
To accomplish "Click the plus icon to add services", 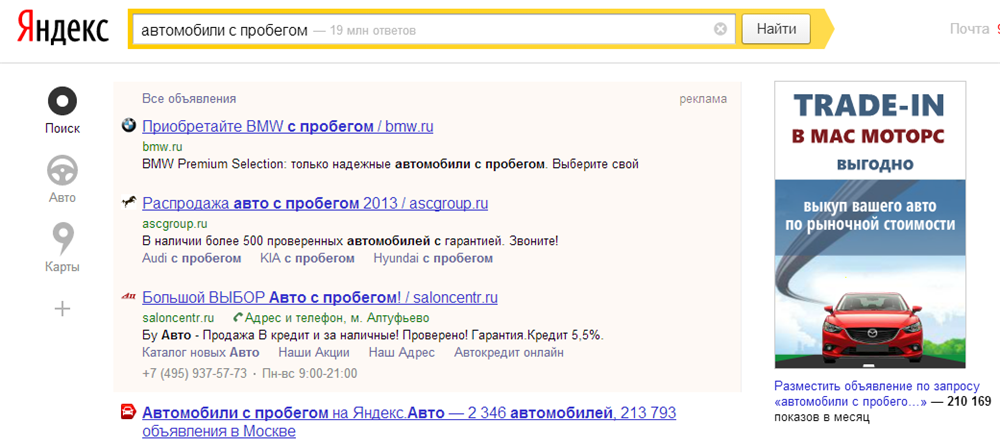I will tap(62, 308).
